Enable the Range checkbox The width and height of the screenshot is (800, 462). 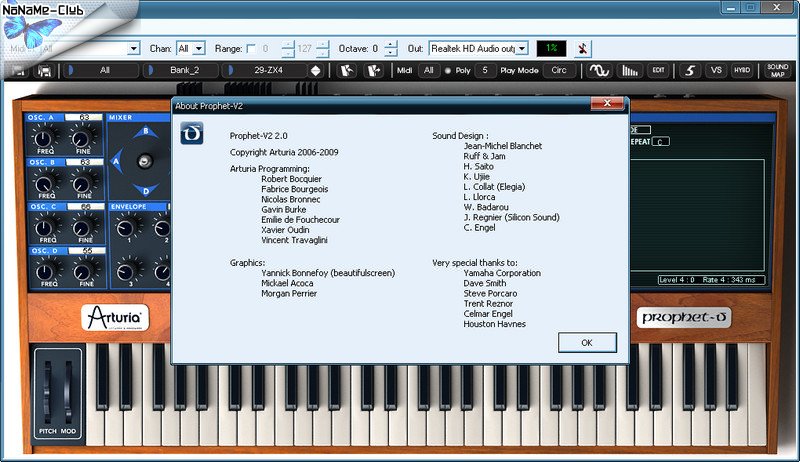click(251, 48)
